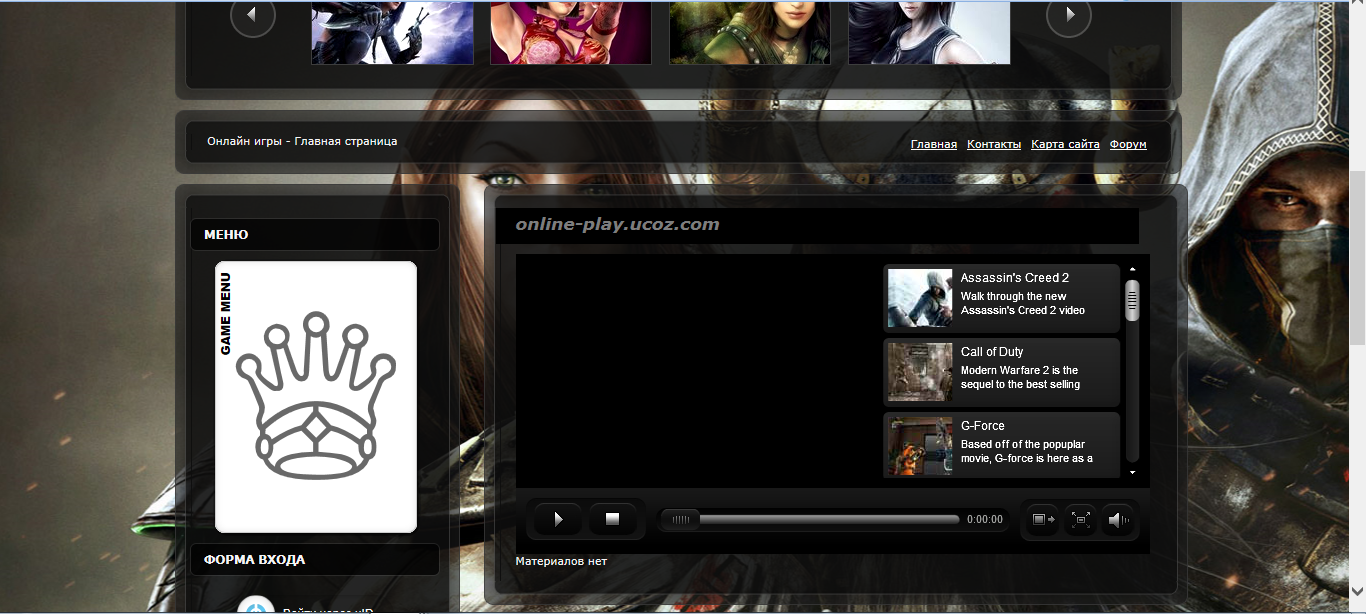Click playlist scroll down arrow
The image size is (1366, 614).
pyautogui.click(x=1132, y=472)
